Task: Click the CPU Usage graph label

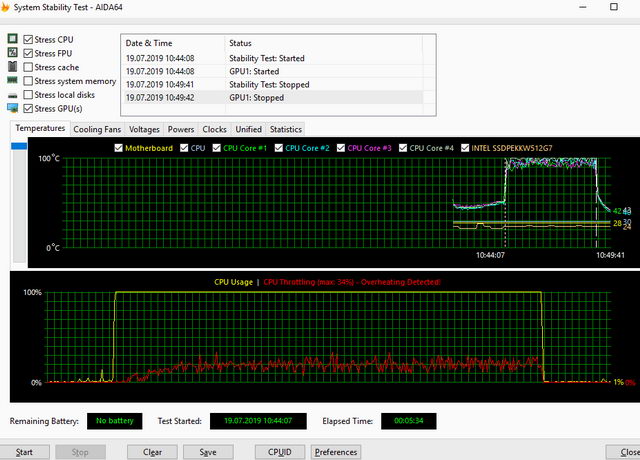Action: [x=233, y=282]
